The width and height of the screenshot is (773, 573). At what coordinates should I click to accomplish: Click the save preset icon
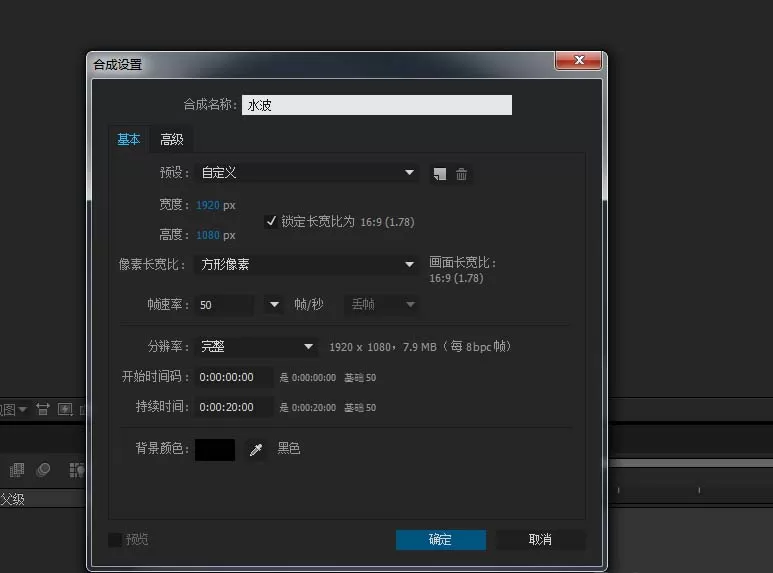click(440, 174)
